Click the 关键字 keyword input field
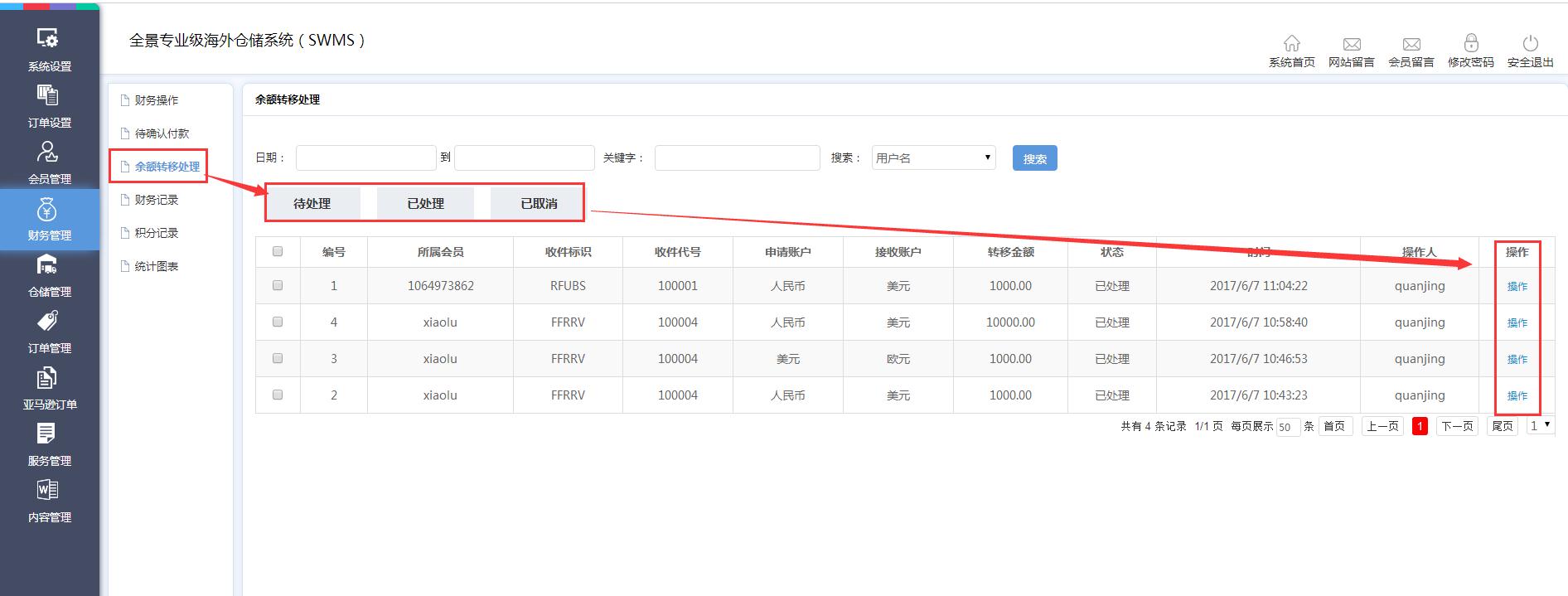 tap(737, 157)
